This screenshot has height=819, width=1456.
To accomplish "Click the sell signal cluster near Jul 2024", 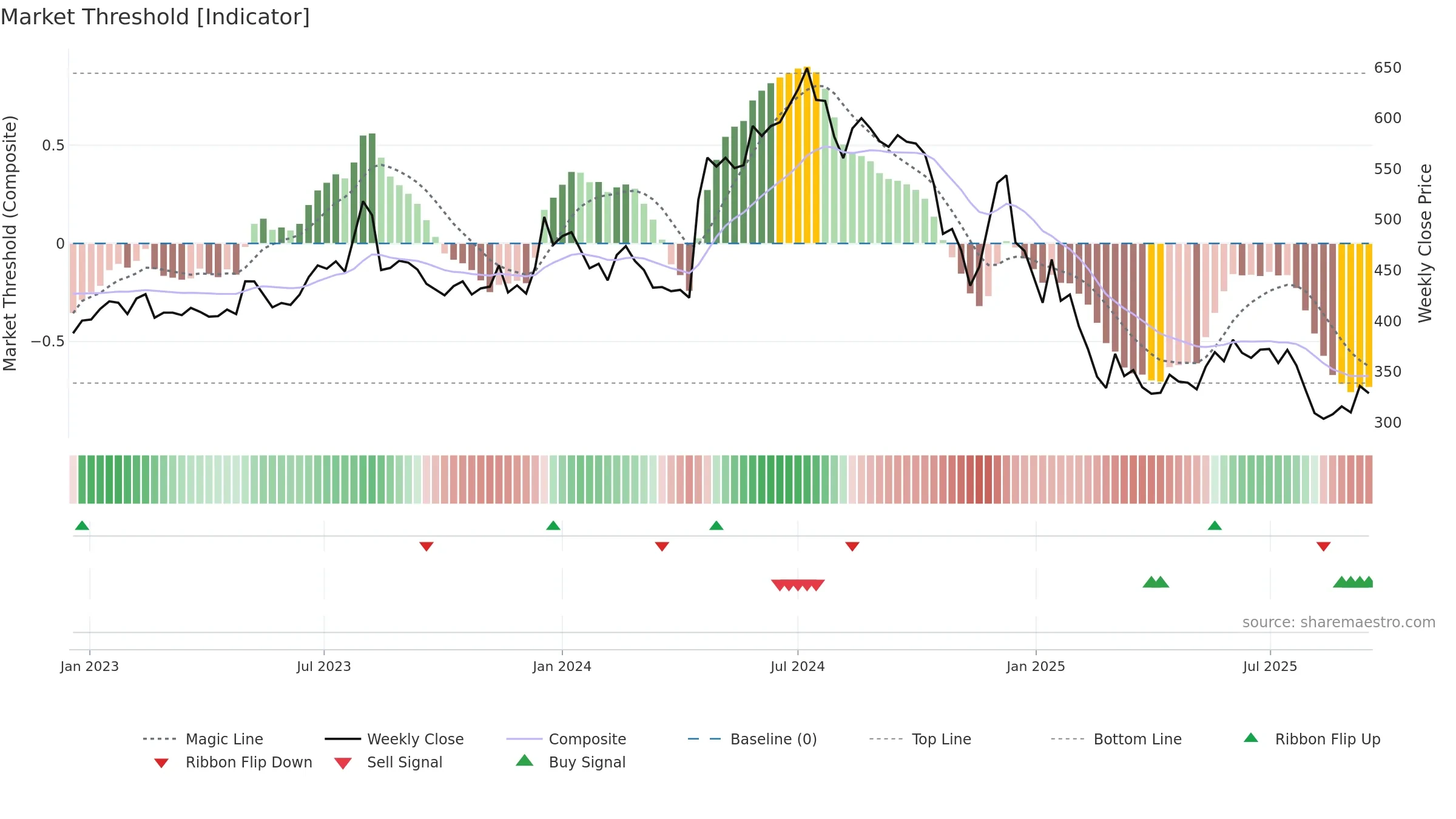I will point(798,585).
